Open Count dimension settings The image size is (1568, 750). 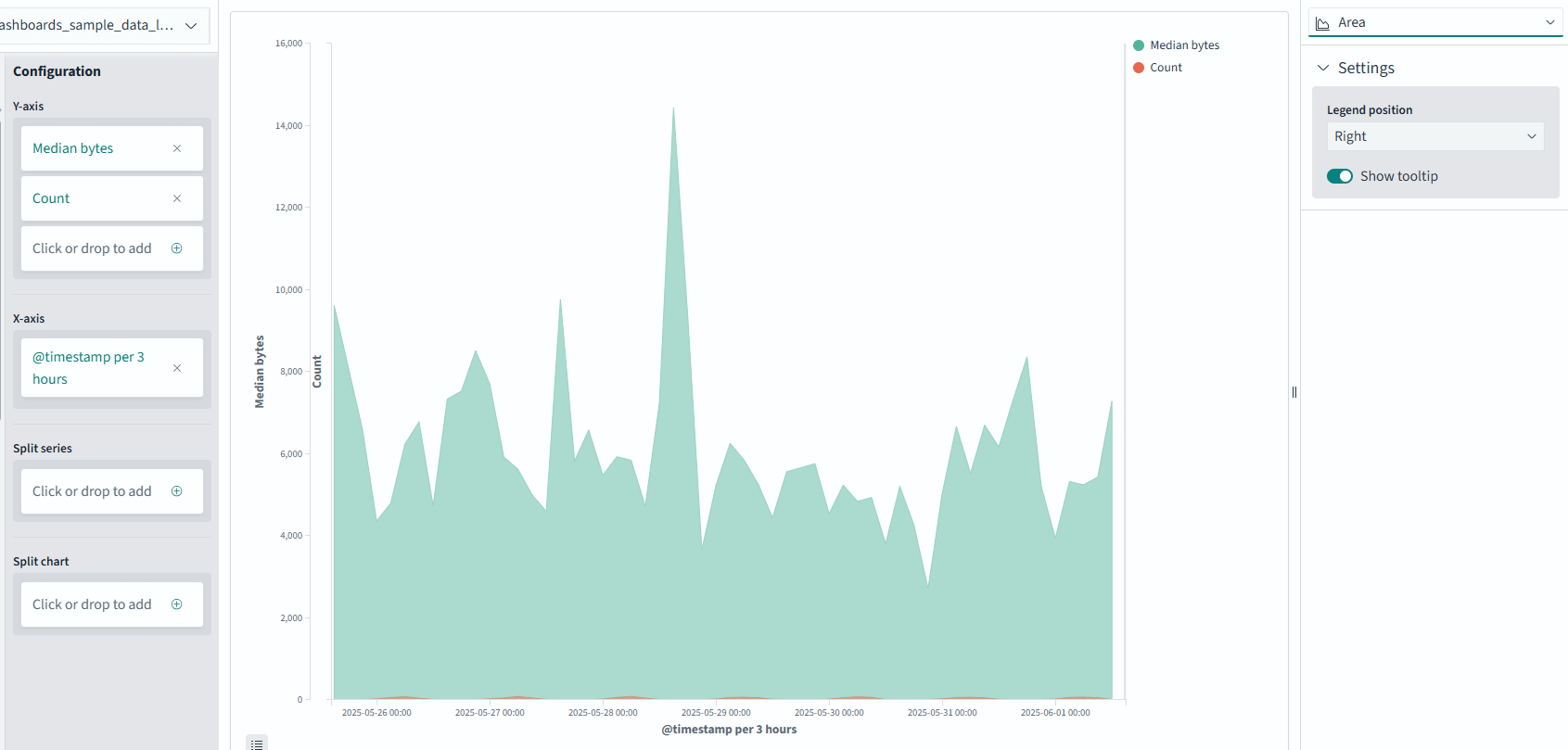51,198
